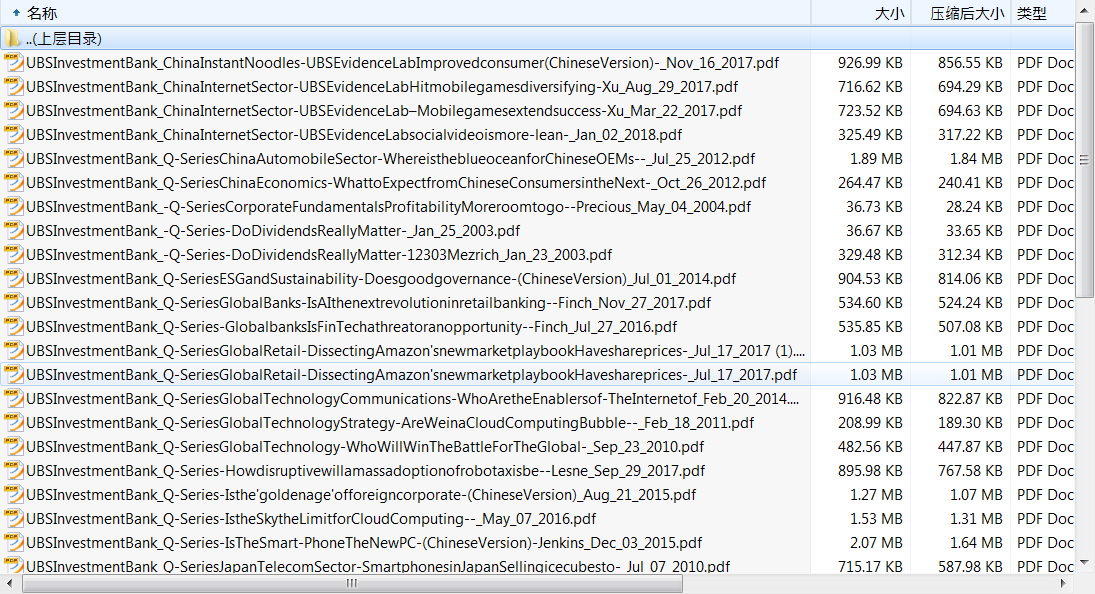Select PDF icon for ChinaEconomics file
Image resolution: width=1095 pixels, height=594 pixels.
pyautogui.click(x=14, y=183)
